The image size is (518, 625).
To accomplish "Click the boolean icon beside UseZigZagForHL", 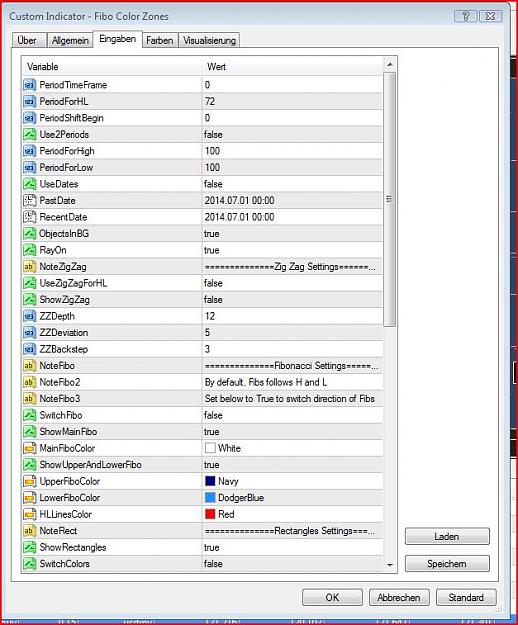I will coord(29,283).
